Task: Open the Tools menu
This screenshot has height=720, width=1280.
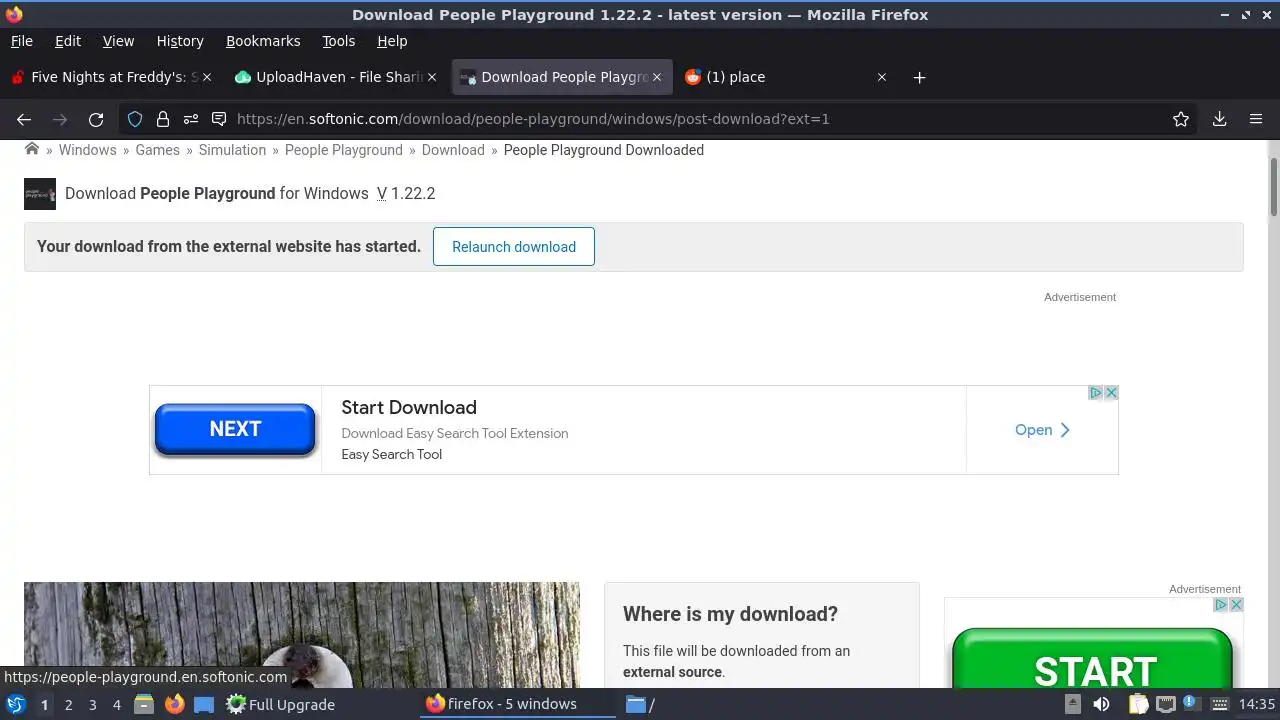Action: (338, 41)
